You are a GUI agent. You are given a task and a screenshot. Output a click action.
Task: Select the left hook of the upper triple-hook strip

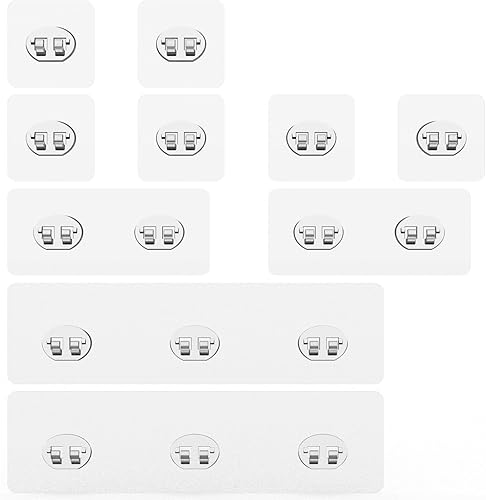pyautogui.click(x=67, y=343)
